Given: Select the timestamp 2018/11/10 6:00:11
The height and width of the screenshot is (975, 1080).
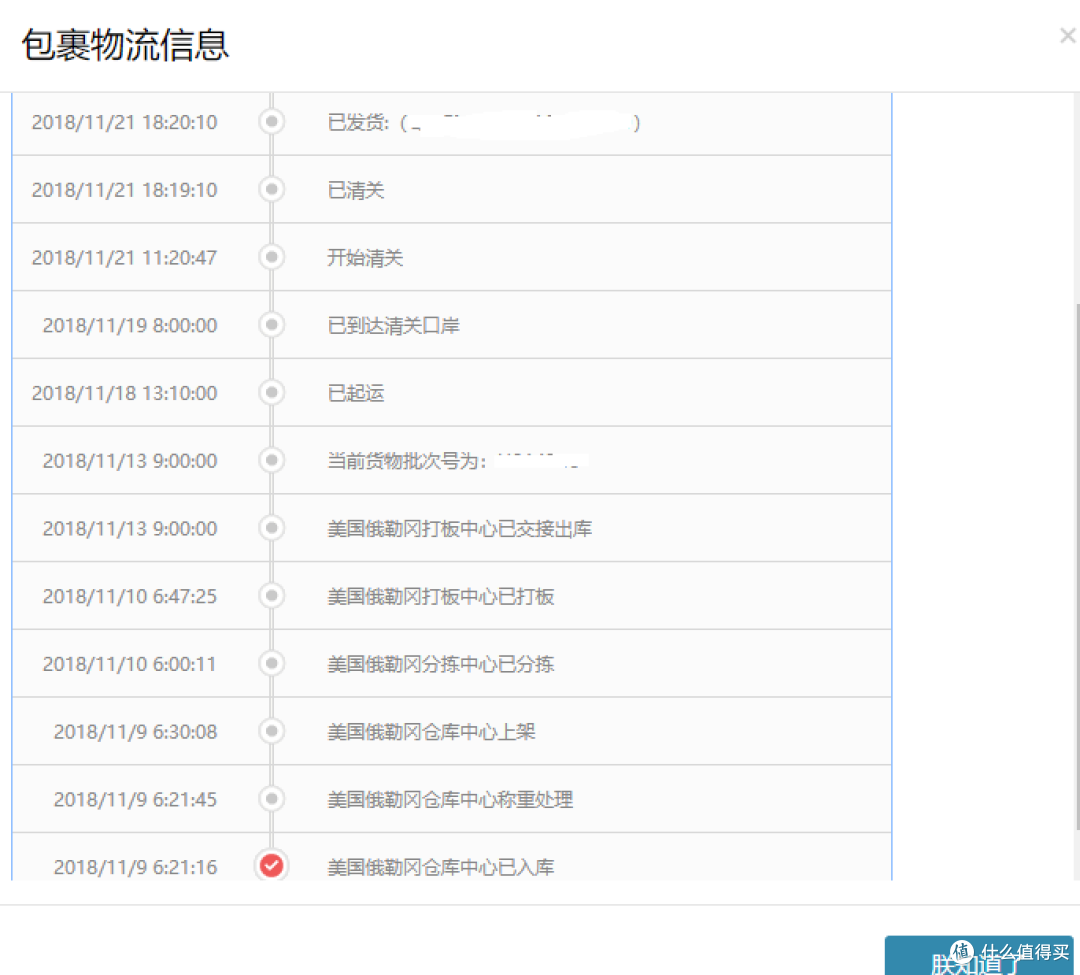Looking at the screenshot, I should coord(130,664).
